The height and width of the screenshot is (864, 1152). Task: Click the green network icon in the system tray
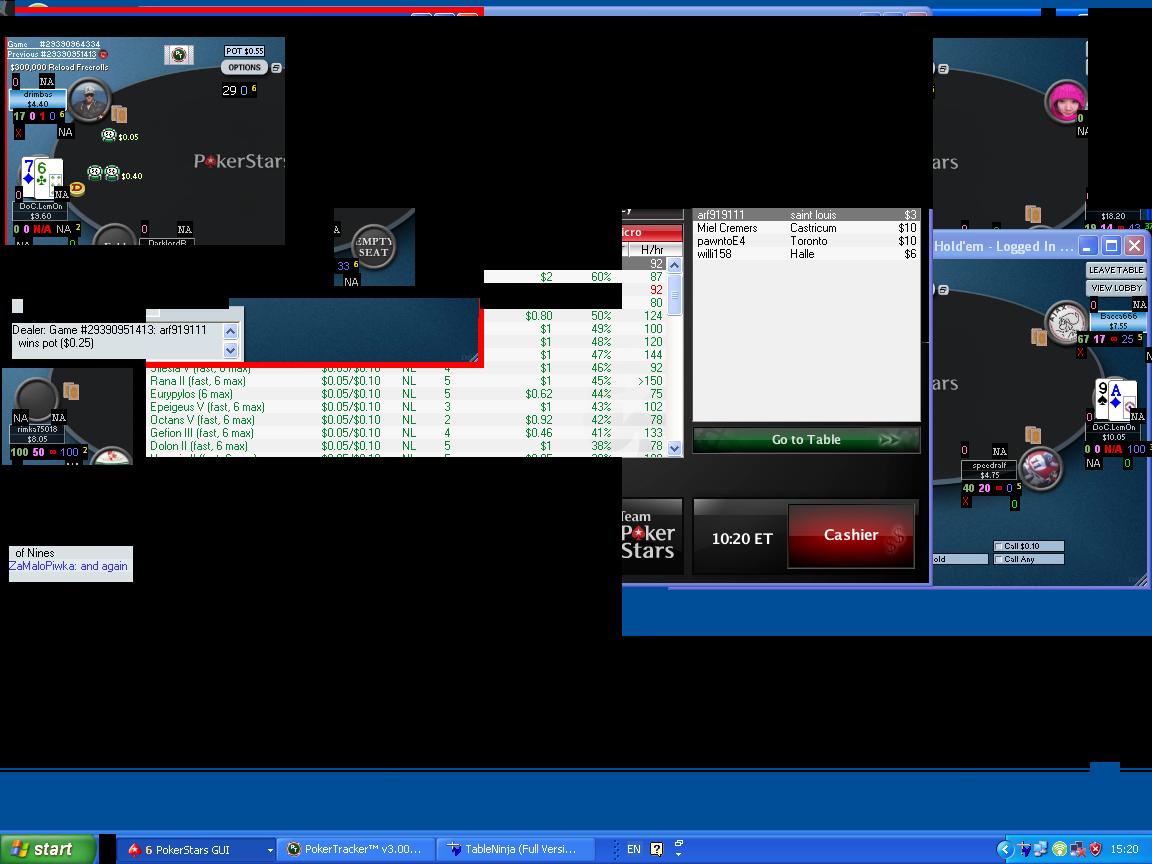pos(1059,849)
